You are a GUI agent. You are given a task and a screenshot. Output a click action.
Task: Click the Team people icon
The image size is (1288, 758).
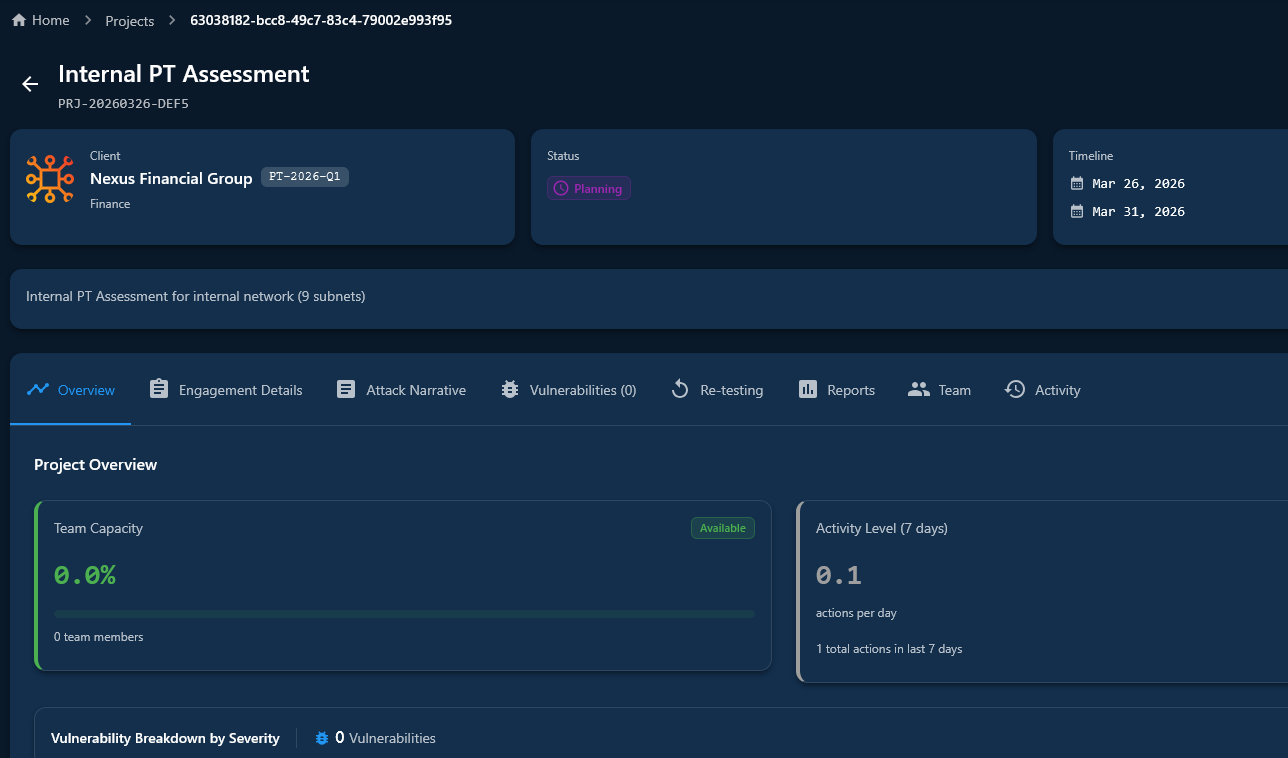point(919,390)
